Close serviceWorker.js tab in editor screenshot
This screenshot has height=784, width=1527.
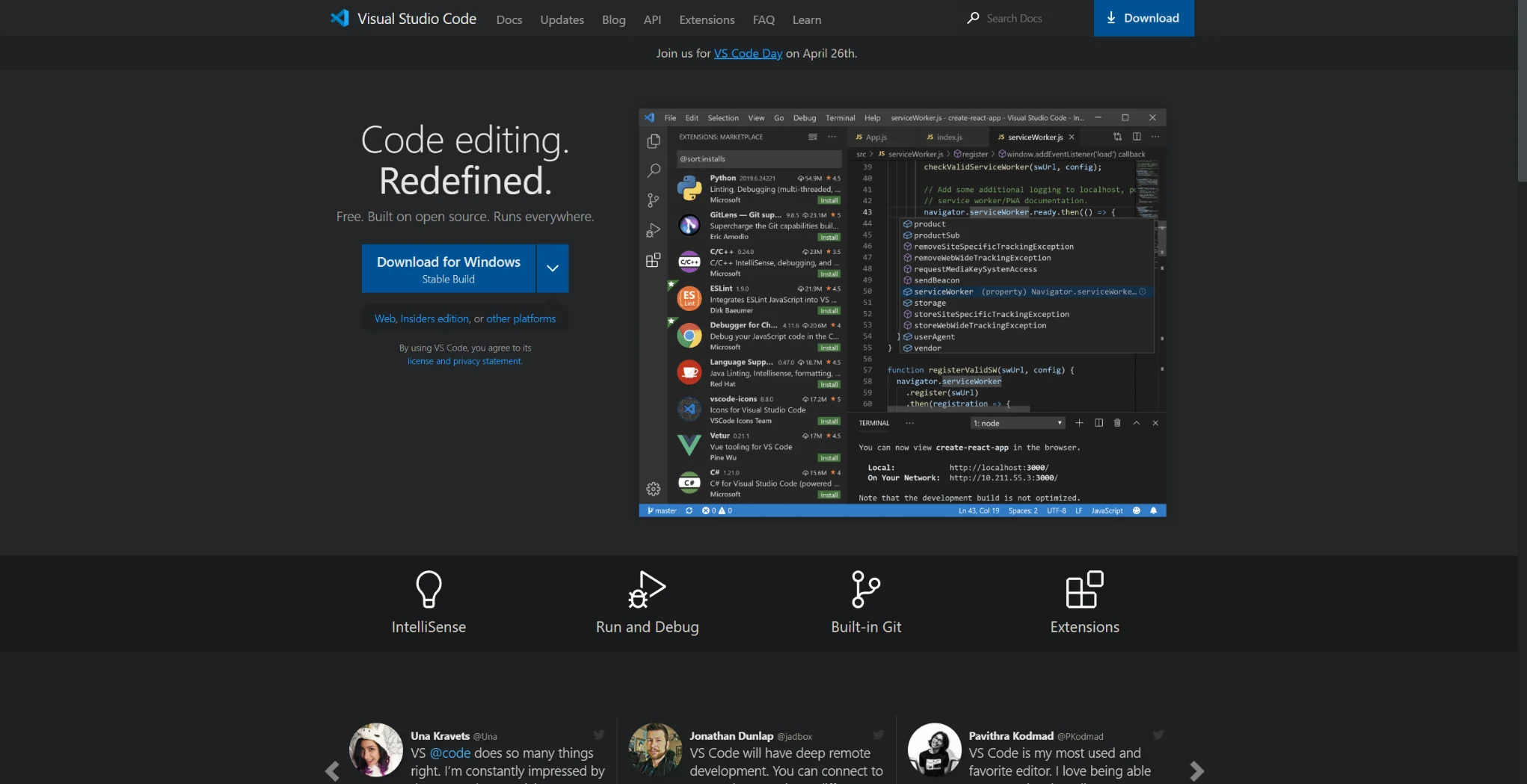[x=1072, y=138]
